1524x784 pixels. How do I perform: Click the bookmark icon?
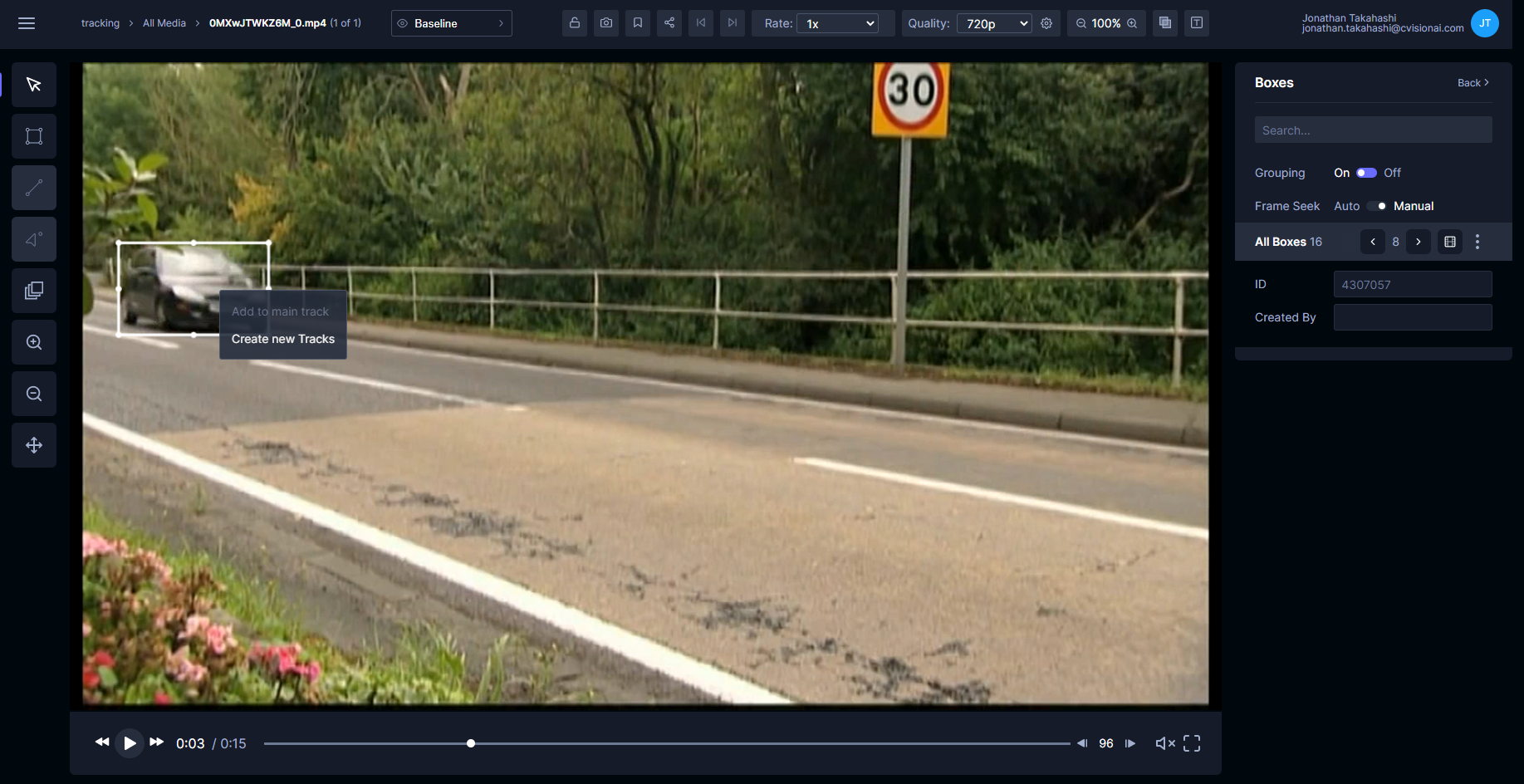638,23
